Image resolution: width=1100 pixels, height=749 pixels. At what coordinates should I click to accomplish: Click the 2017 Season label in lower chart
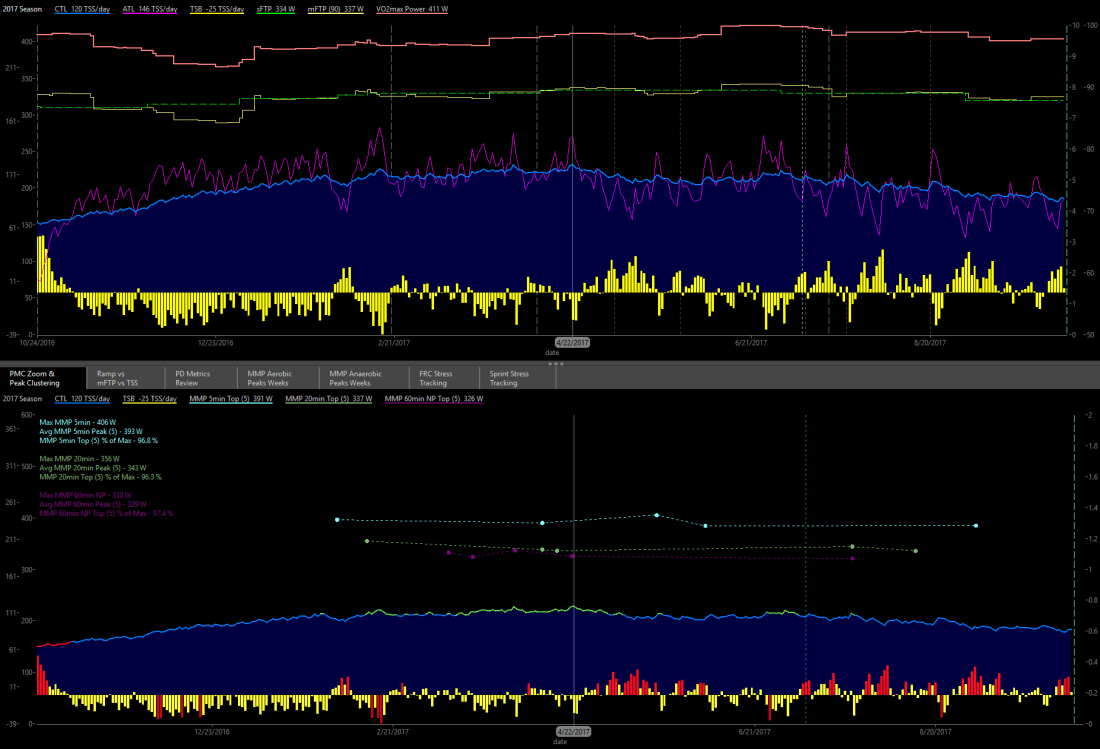[21, 399]
